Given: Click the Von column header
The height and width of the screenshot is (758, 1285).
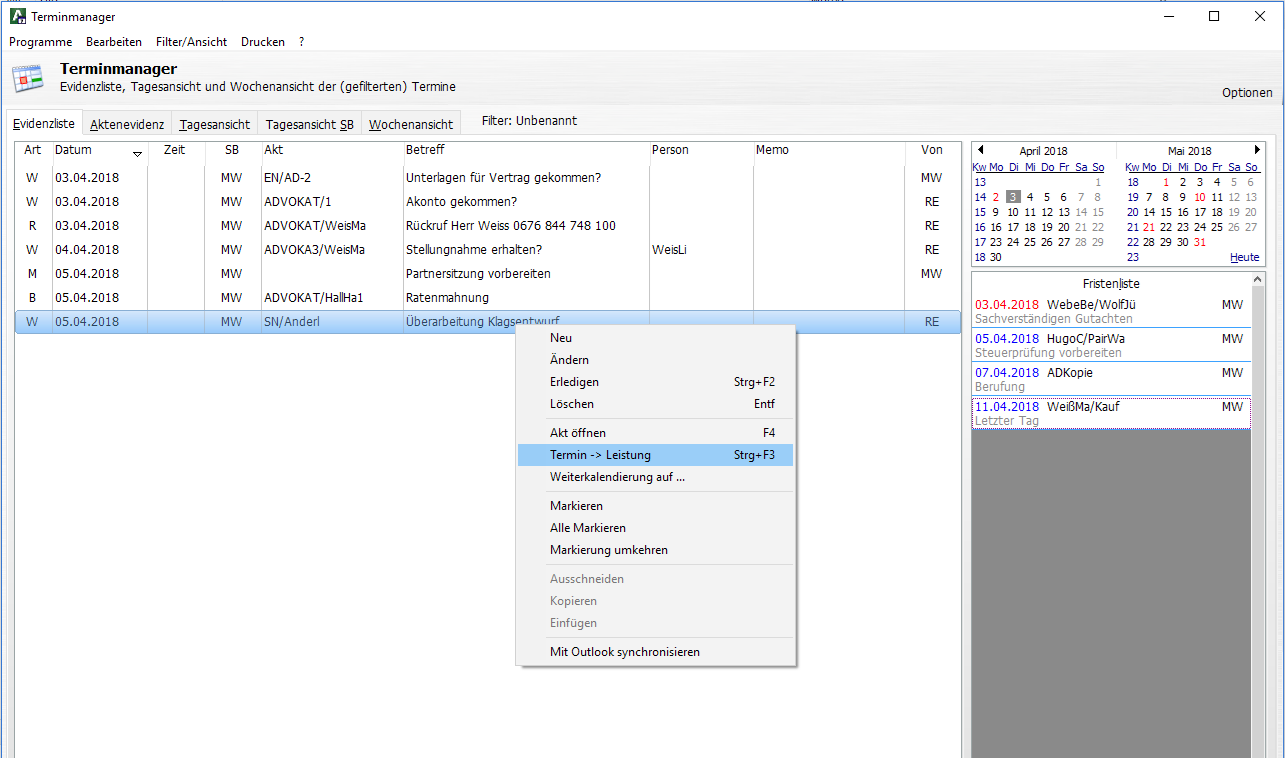Looking at the screenshot, I should pos(932,150).
